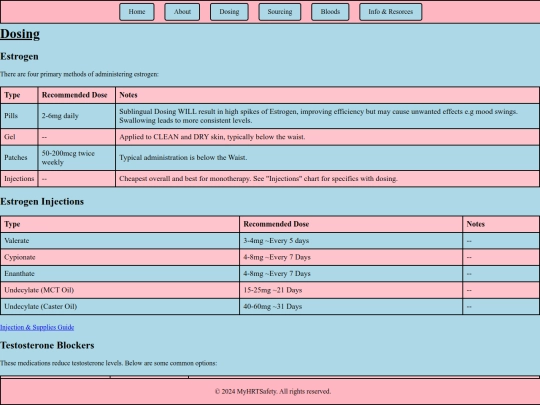The height and width of the screenshot is (405, 540).
Task: Click the Type header in Estrogen table
Action: (x=19, y=95)
